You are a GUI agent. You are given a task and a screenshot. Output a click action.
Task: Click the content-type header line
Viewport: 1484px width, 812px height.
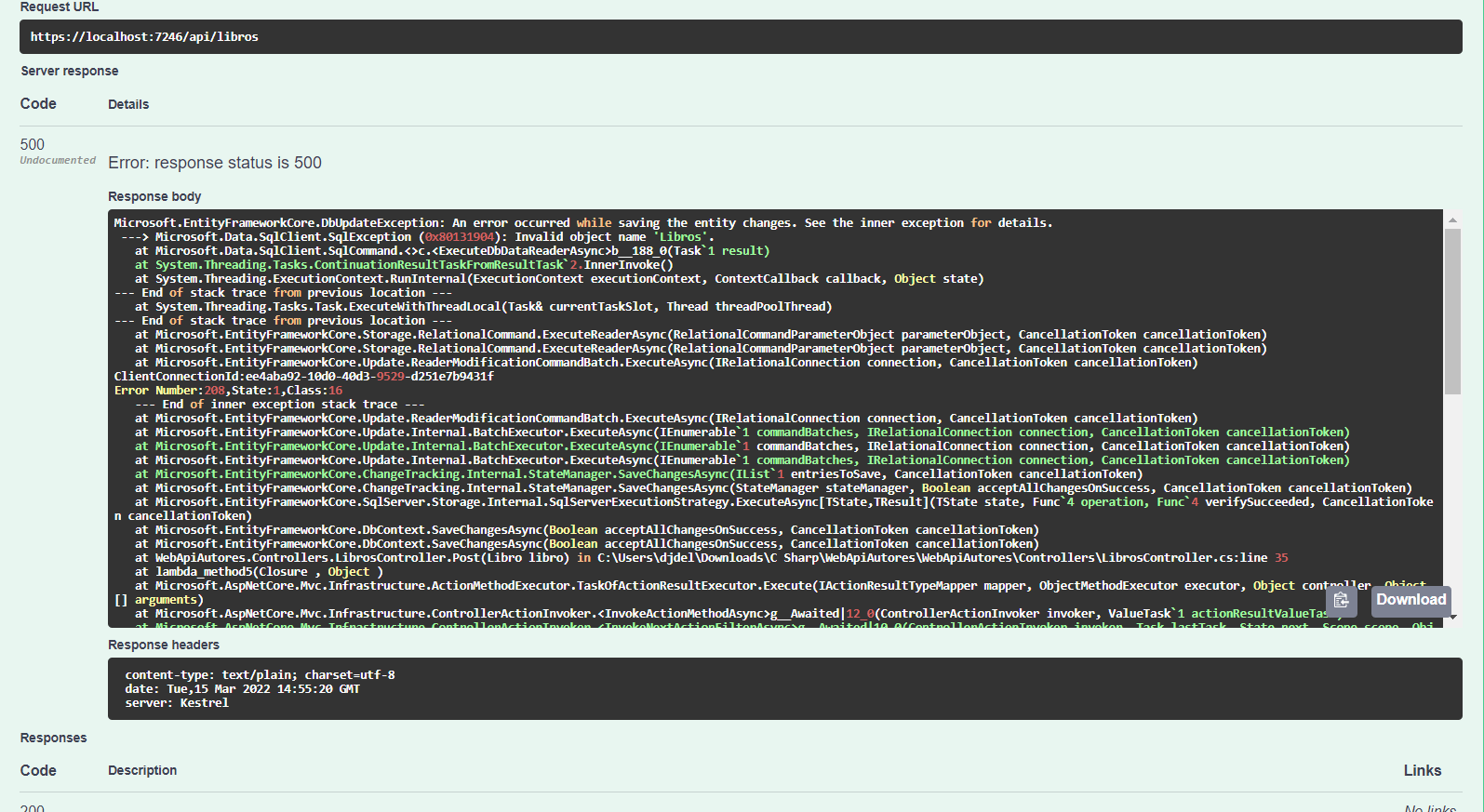(260, 675)
